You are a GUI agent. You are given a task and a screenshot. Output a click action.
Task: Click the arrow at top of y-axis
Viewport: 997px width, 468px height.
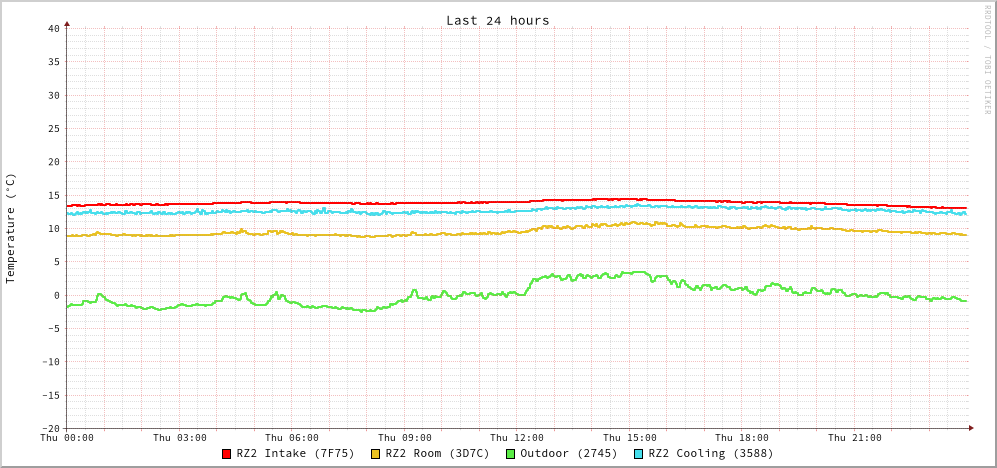(x=67, y=23)
